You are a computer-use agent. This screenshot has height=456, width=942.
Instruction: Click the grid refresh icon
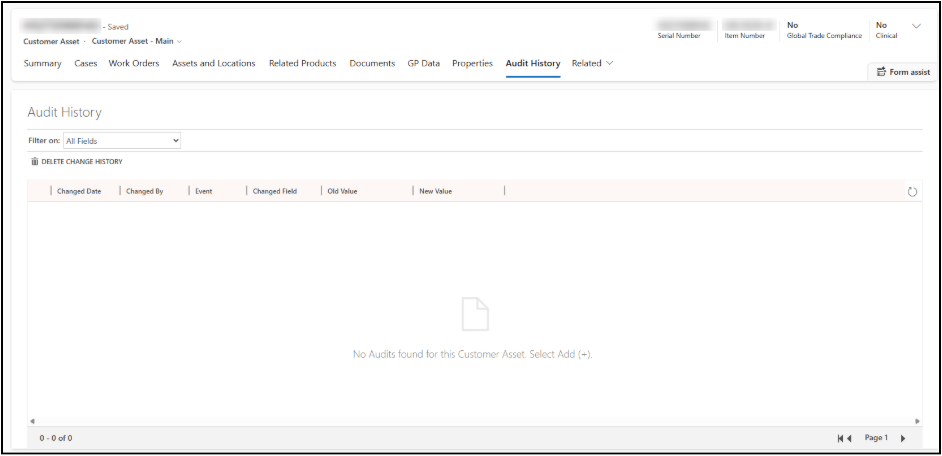pos(912,192)
